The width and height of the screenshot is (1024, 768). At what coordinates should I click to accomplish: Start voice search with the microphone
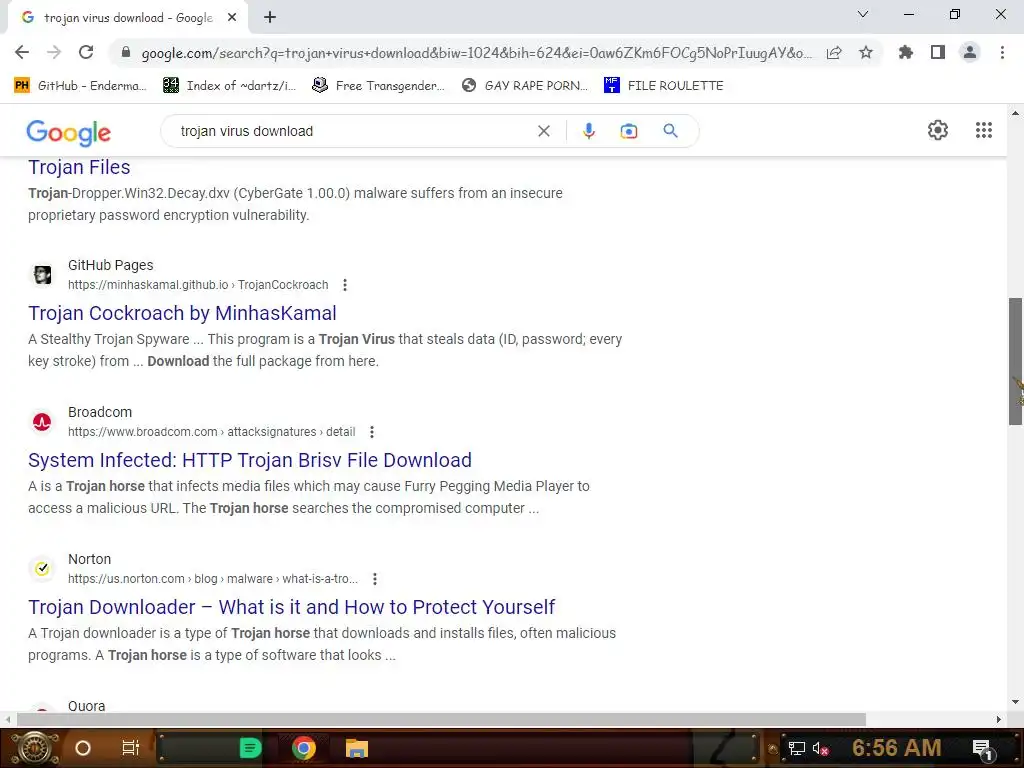pos(588,131)
